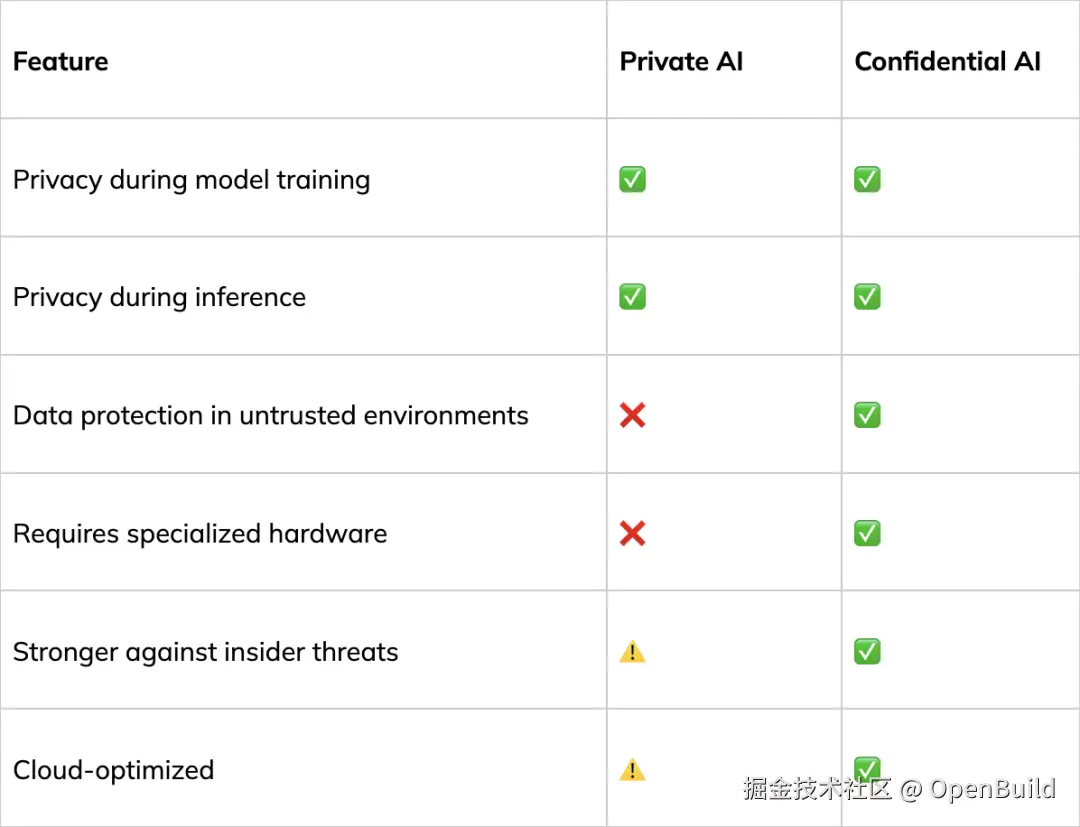Screen dimensions: 1080x827
Task: Click 'Stronger against insider threats' label
Action: (205, 652)
